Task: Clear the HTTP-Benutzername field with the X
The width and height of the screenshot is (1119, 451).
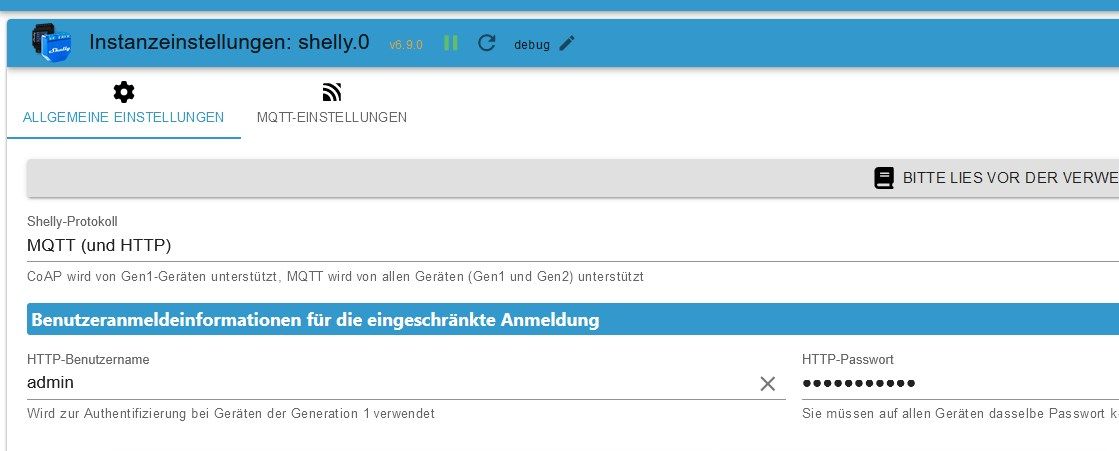Action: tap(768, 383)
